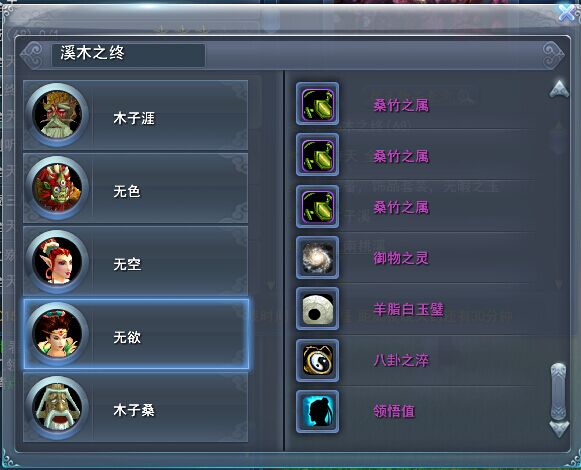Viewport: 581px width, 470px height.
Task: Select the 无空 boss entry
Action: tap(136, 261)
